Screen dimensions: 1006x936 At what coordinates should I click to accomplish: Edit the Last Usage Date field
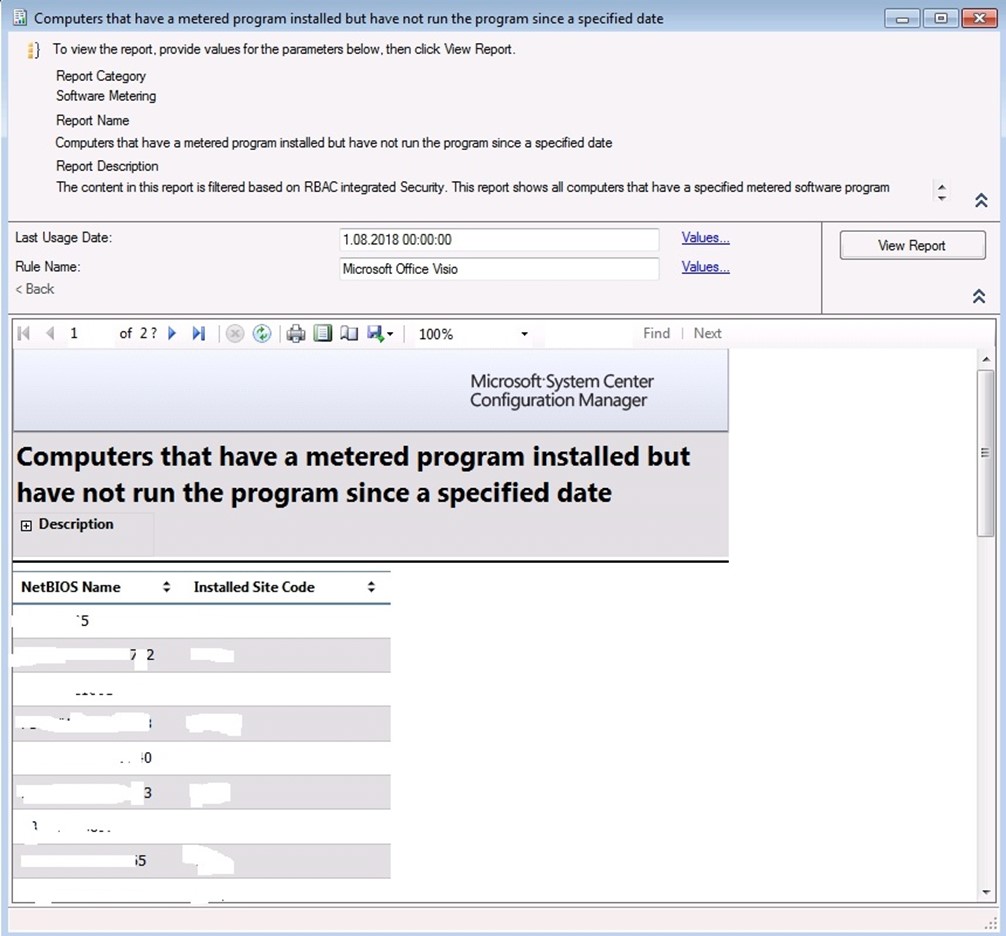pos(499,240)
